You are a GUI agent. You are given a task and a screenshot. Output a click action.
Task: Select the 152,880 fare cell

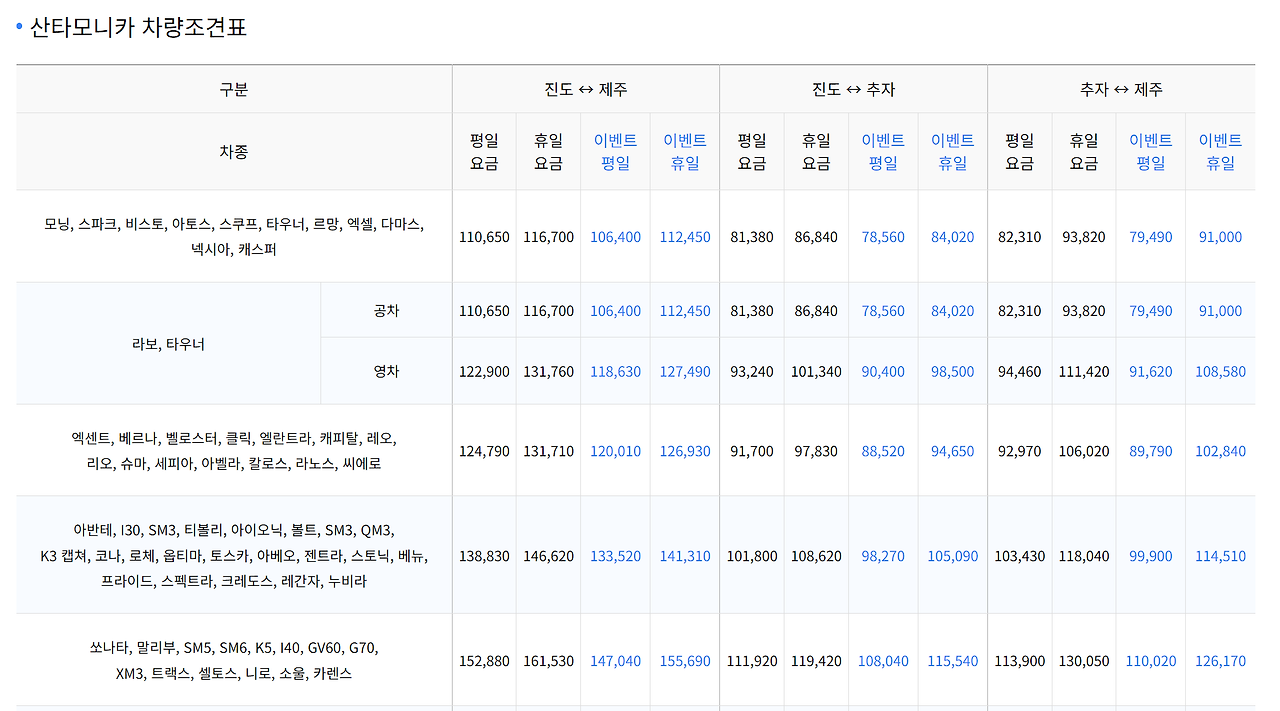484,661
